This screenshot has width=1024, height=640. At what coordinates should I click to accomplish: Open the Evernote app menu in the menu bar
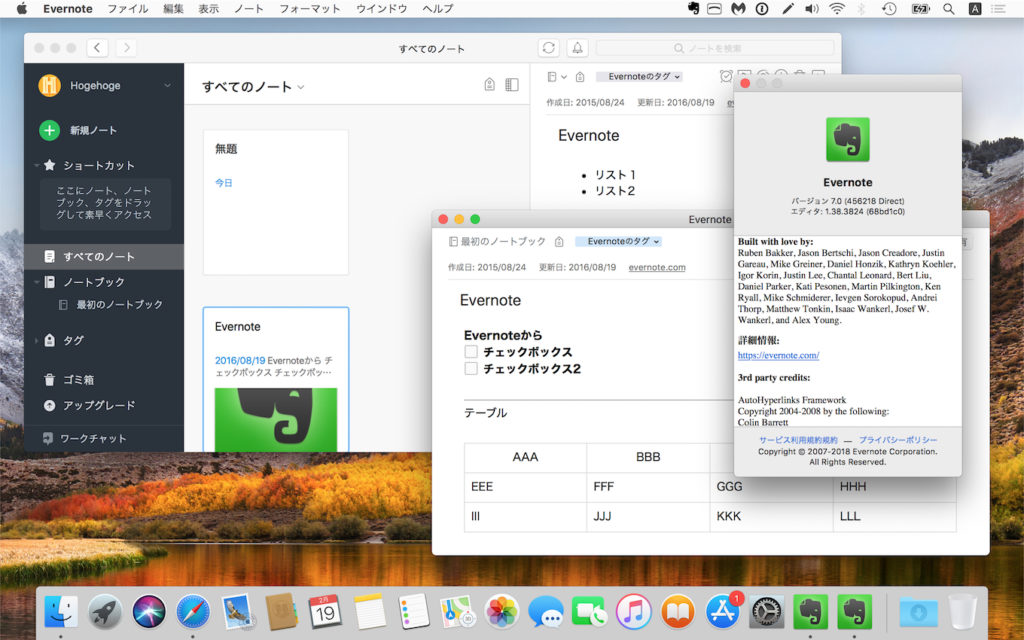click(68, 8)
